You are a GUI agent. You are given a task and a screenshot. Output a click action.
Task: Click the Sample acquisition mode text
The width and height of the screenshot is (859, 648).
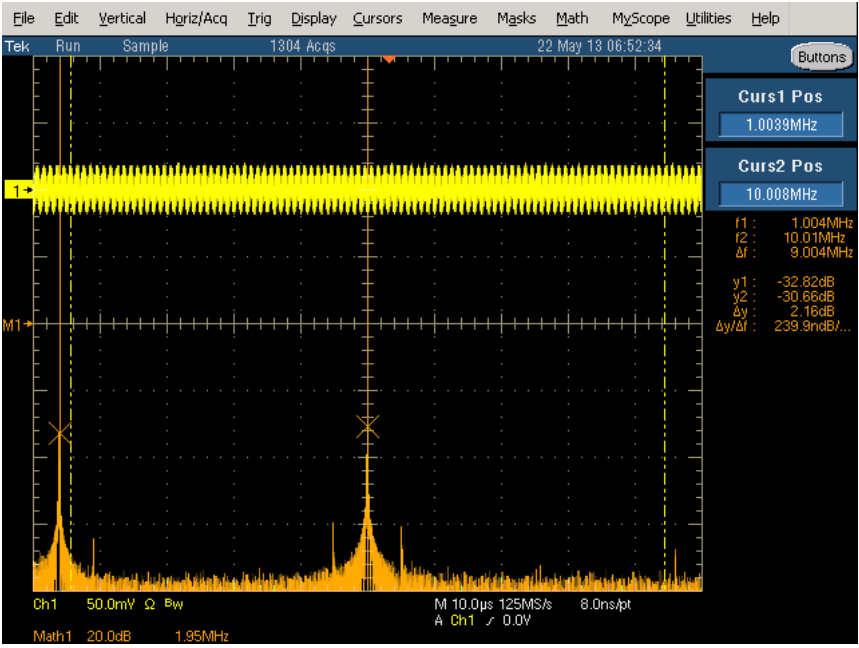(145, 46)
